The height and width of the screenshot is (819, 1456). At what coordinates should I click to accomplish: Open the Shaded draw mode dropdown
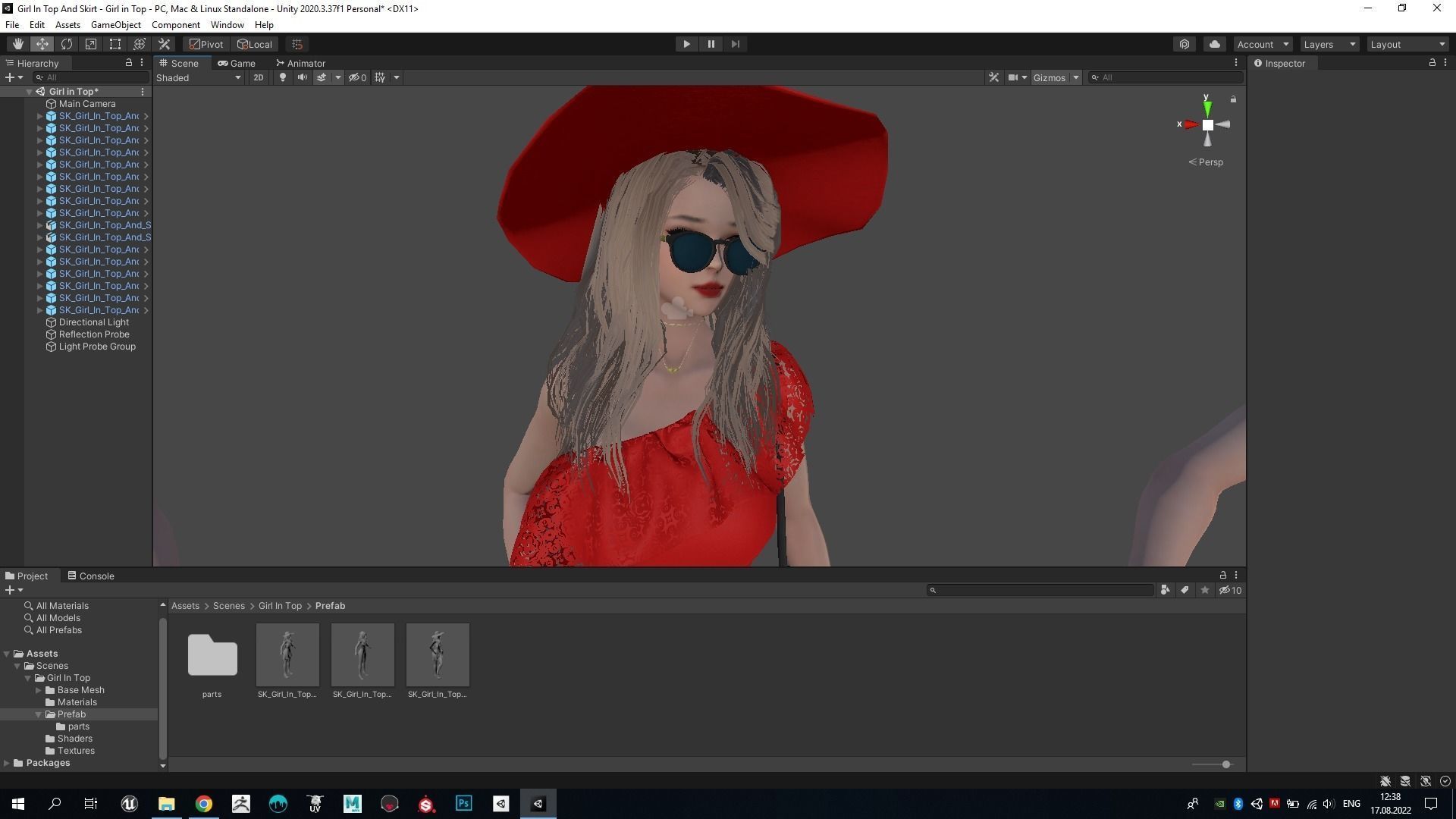pos(199,77)
